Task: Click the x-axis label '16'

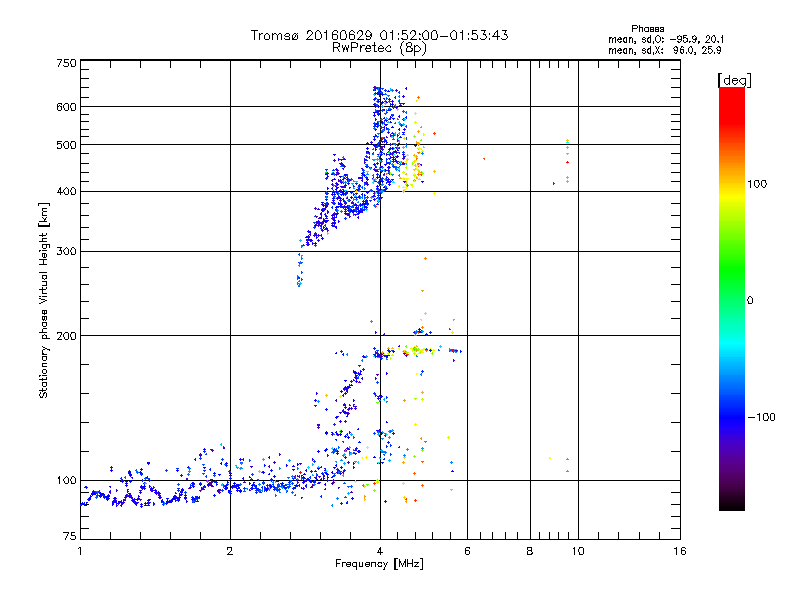Action: (680, 551)
